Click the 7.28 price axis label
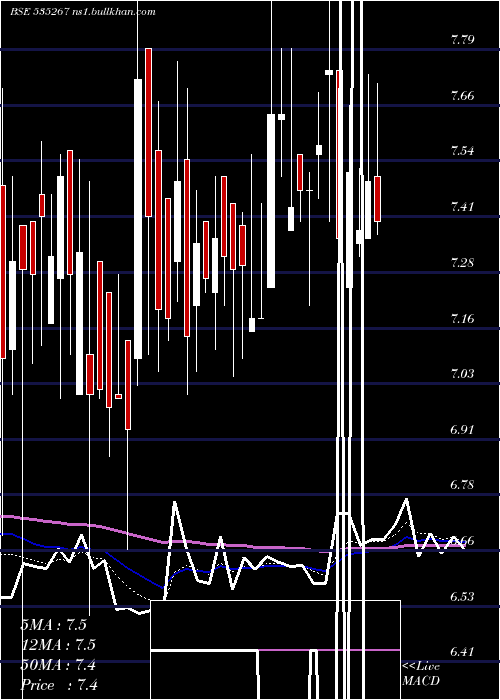The height and width of the screenshot is (700, 500). 462,262
